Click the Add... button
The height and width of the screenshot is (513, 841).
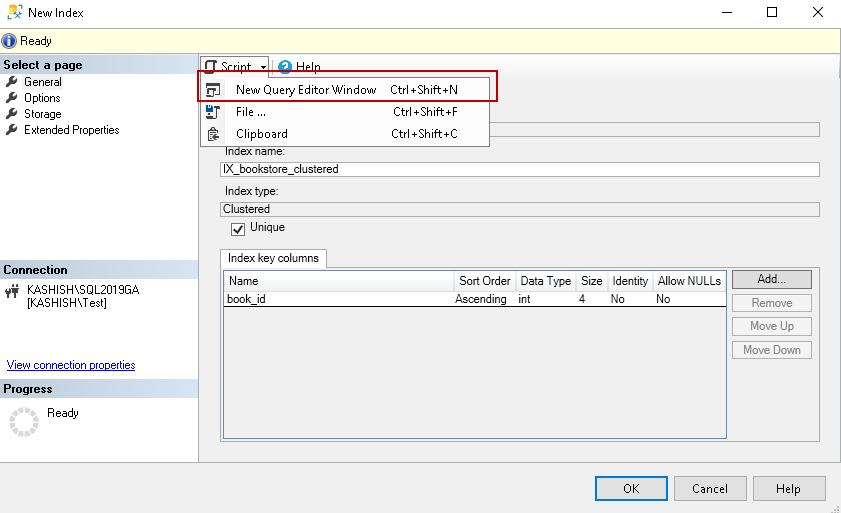click(771, 279)
